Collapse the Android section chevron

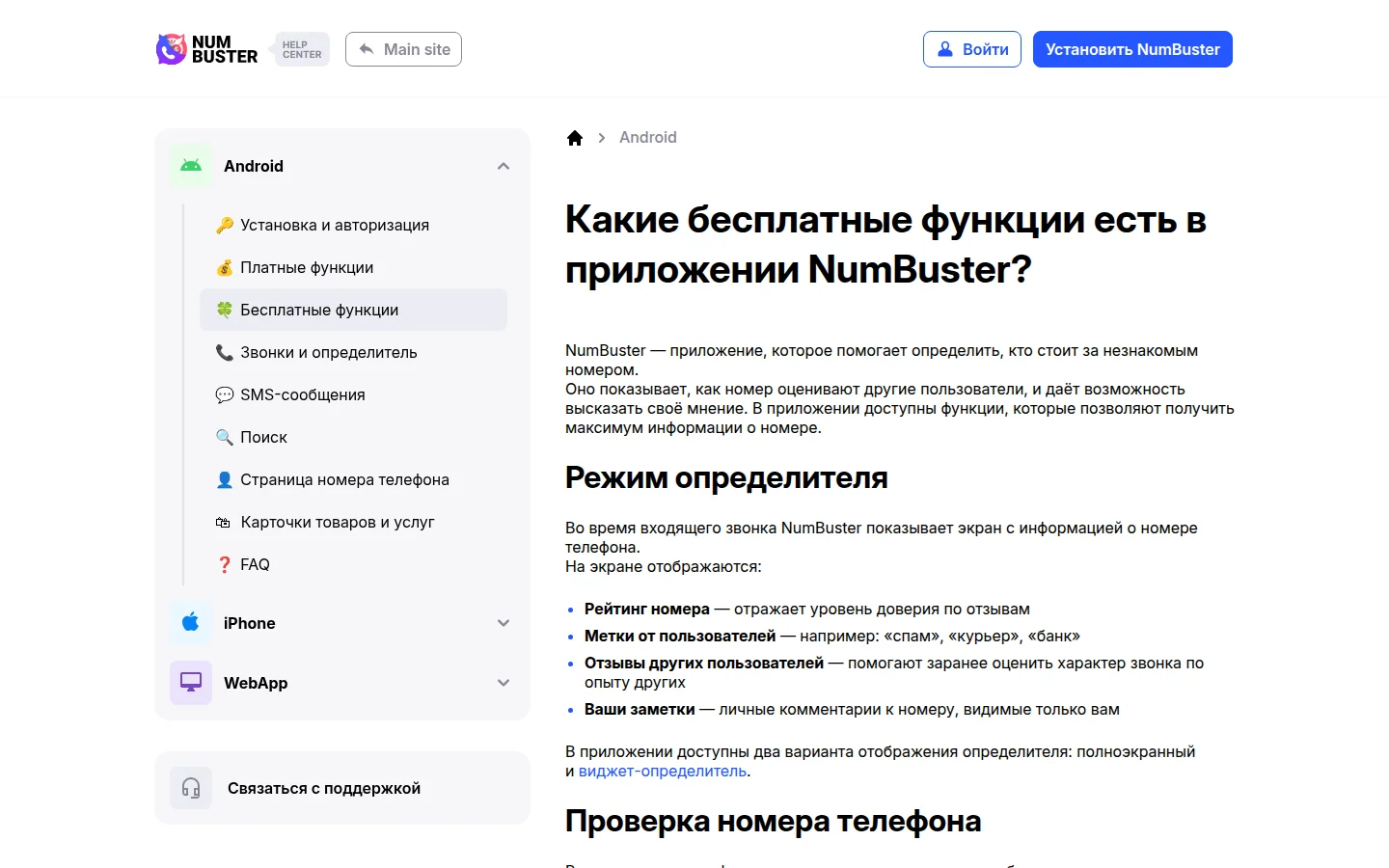[504, 166]
